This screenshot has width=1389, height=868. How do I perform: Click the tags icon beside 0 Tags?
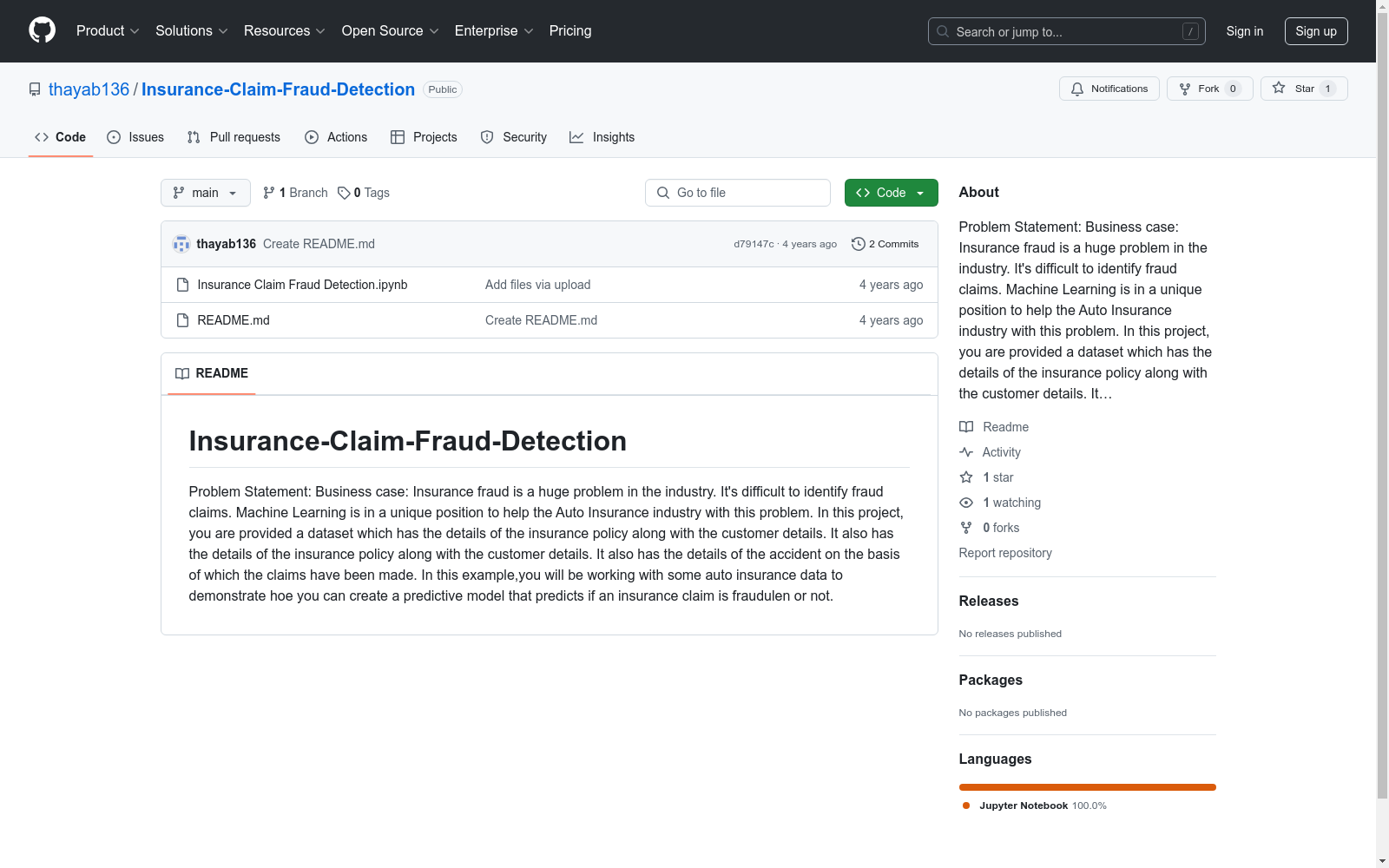coord(344,193)
